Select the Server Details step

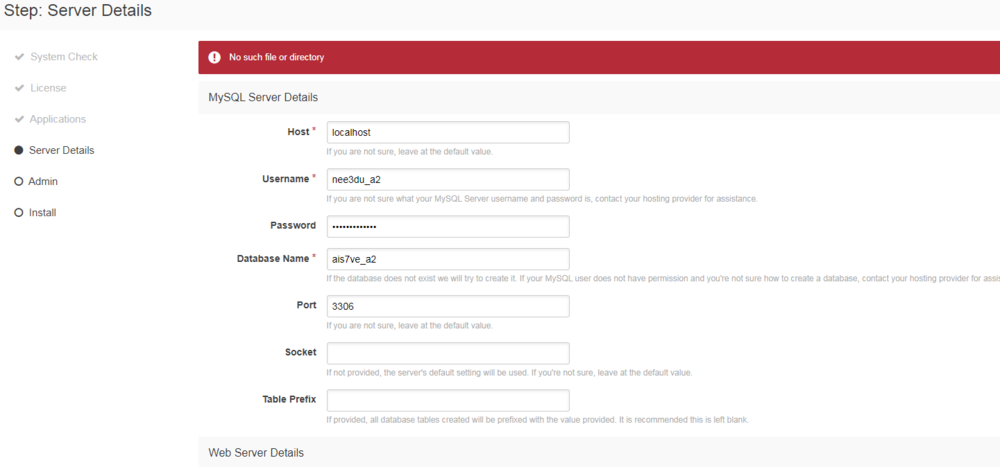[62, 150]
